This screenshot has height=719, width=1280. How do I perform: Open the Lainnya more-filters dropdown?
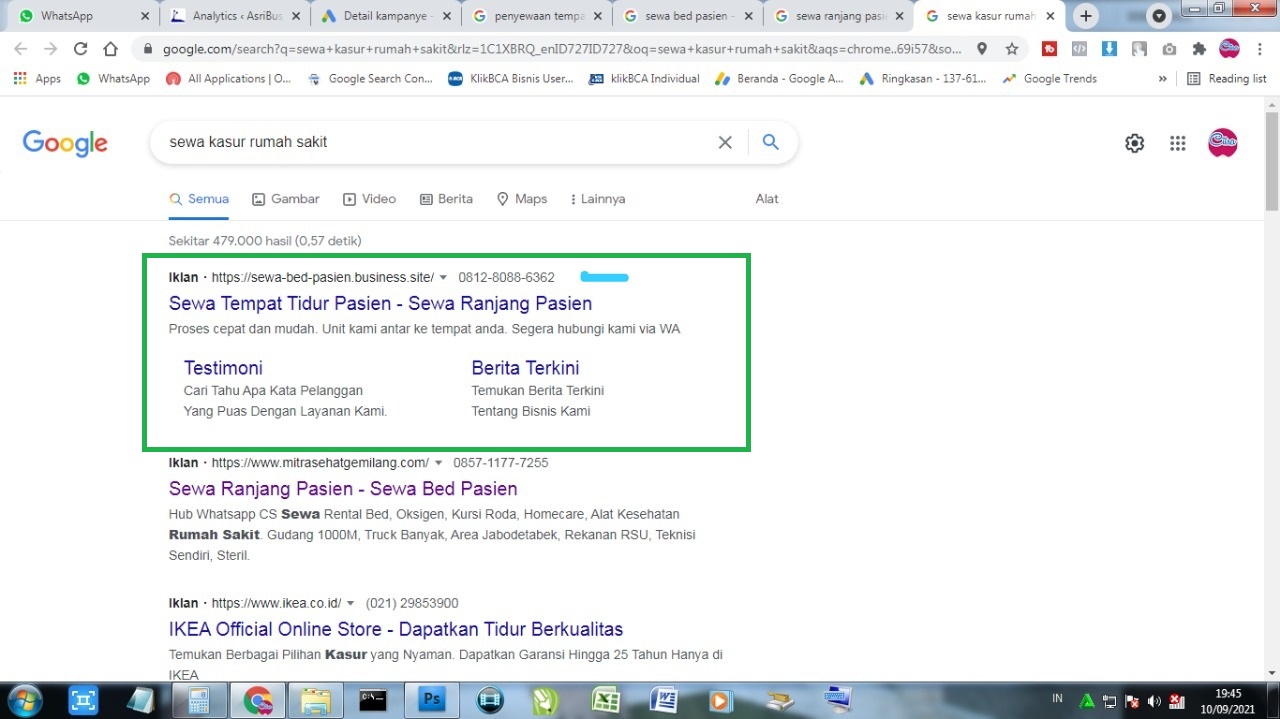(x=597, y=199)
